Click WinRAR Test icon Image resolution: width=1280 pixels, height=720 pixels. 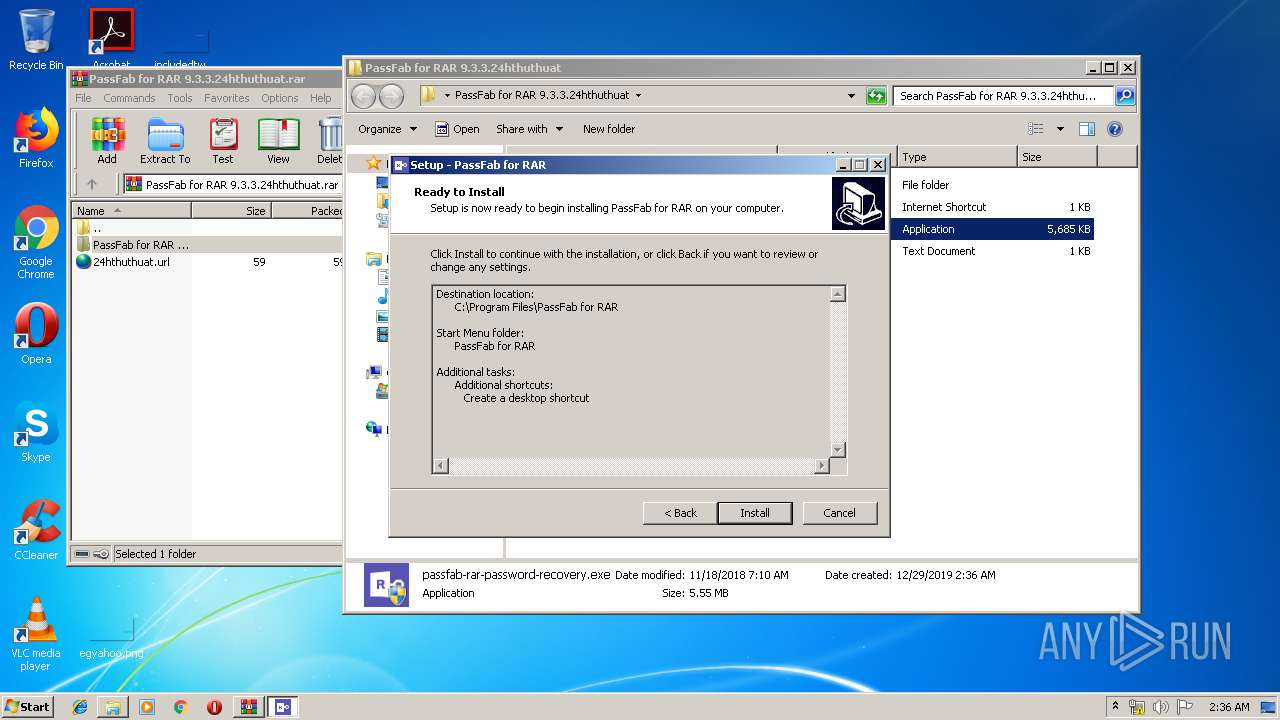pyautogui.click(x=223, y=141)
